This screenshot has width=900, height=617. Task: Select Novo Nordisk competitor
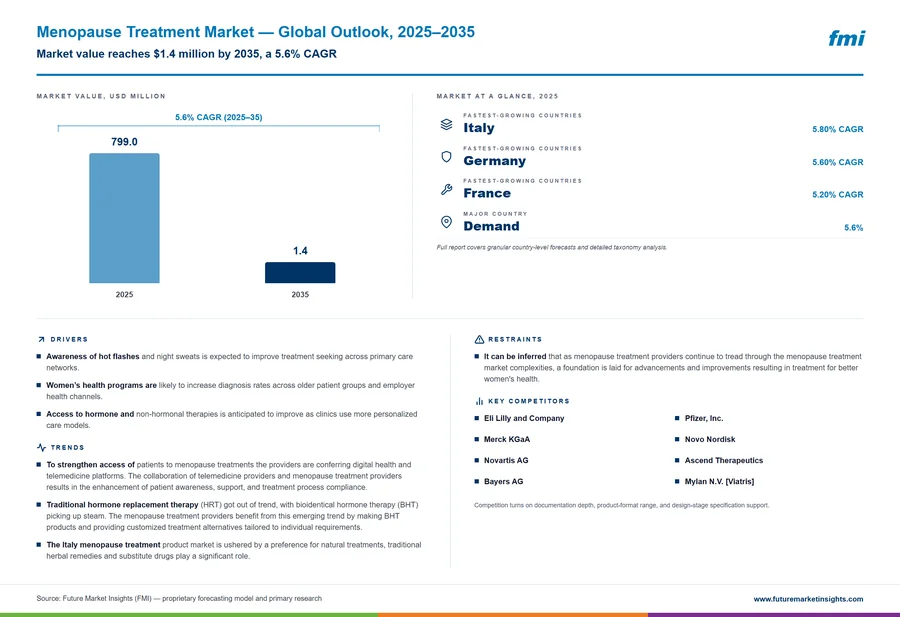709,440
